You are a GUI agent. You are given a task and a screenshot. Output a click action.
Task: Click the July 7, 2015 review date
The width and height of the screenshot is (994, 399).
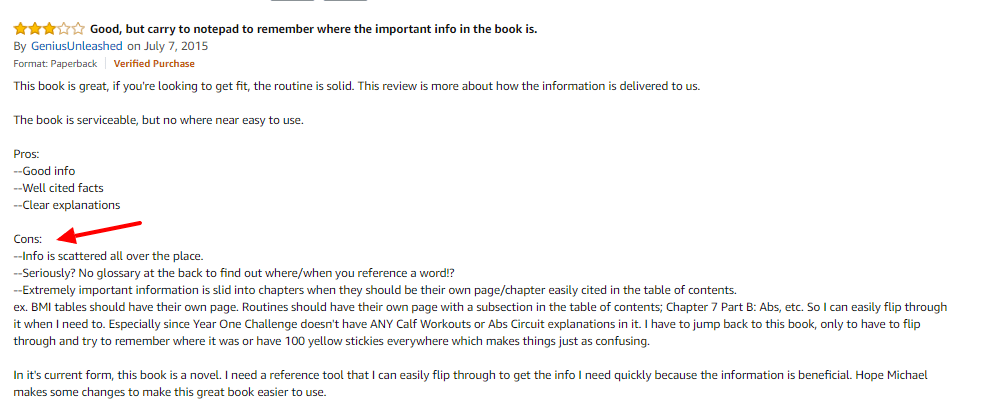(176, 46)
